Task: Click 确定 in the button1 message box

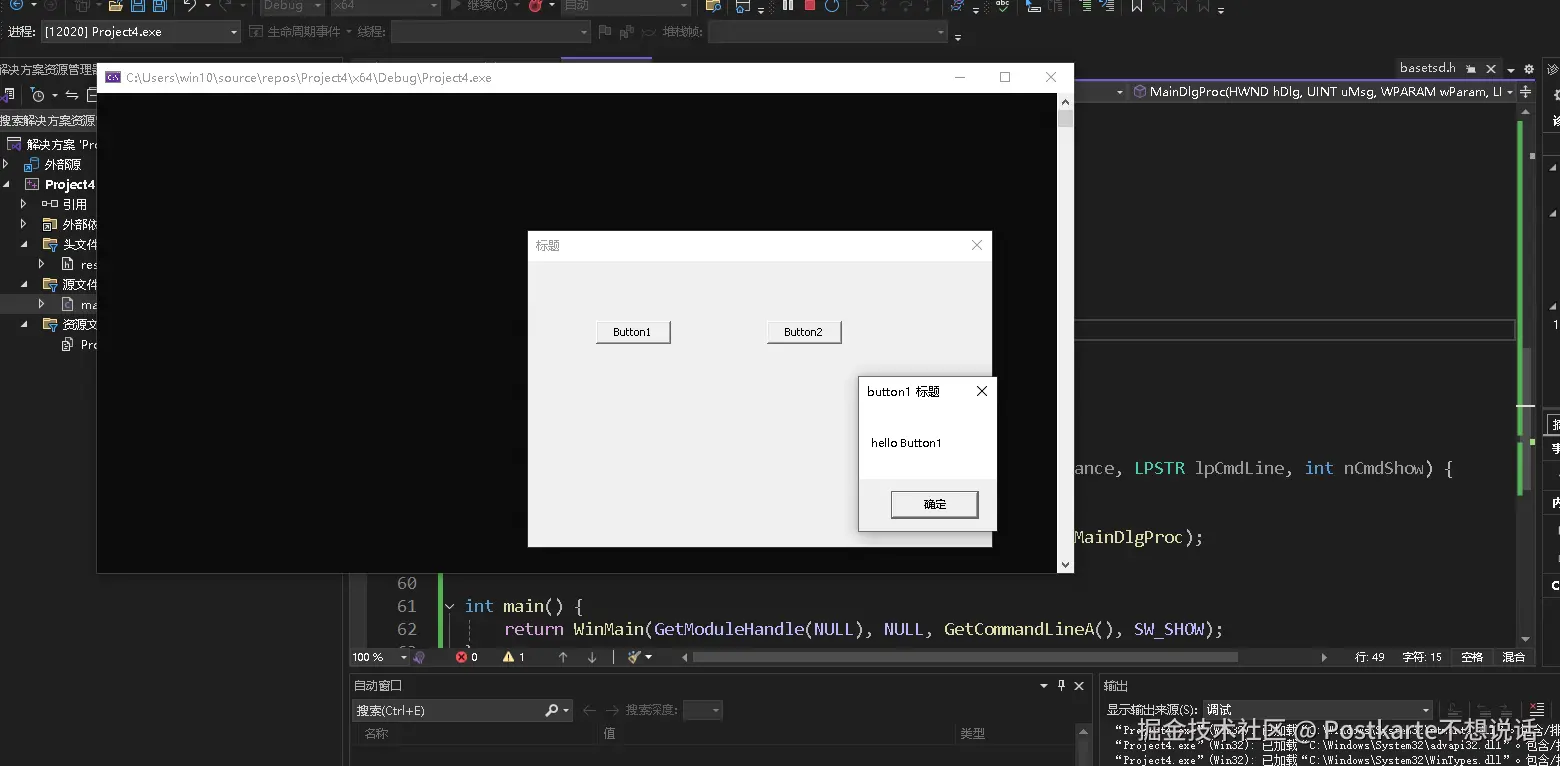Action: pyautogui.click(x=934, y=504)
